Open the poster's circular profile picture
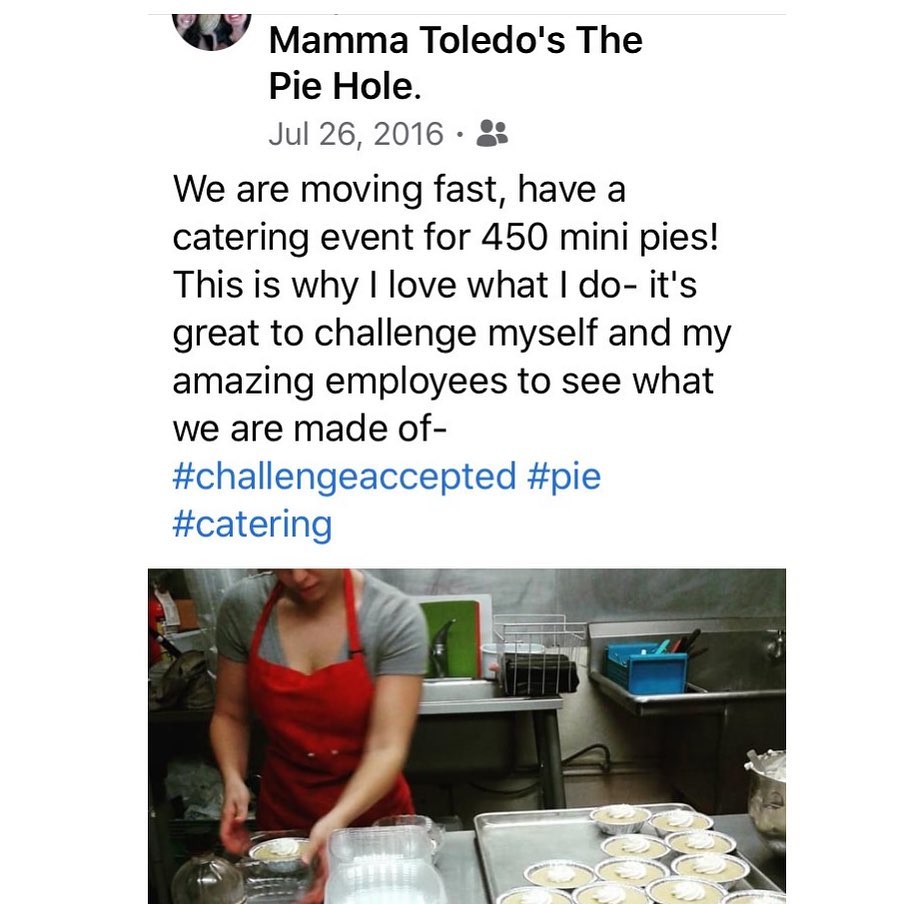 click(212, 30)
